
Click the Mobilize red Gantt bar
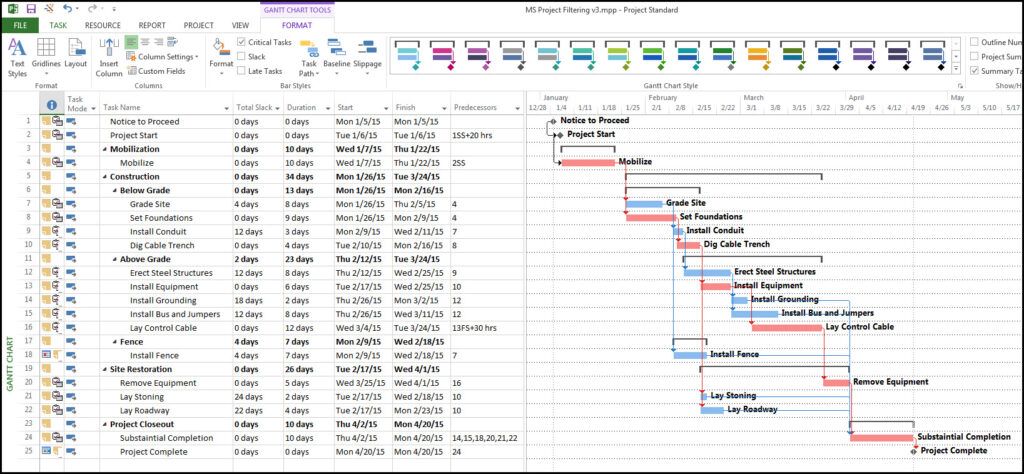click(588, 163)
